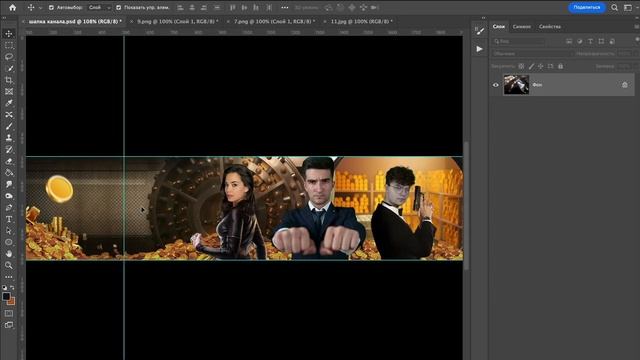This screenshot has height=360, width=640.
Task: Go to the Home screen
Action: [13, 7]
